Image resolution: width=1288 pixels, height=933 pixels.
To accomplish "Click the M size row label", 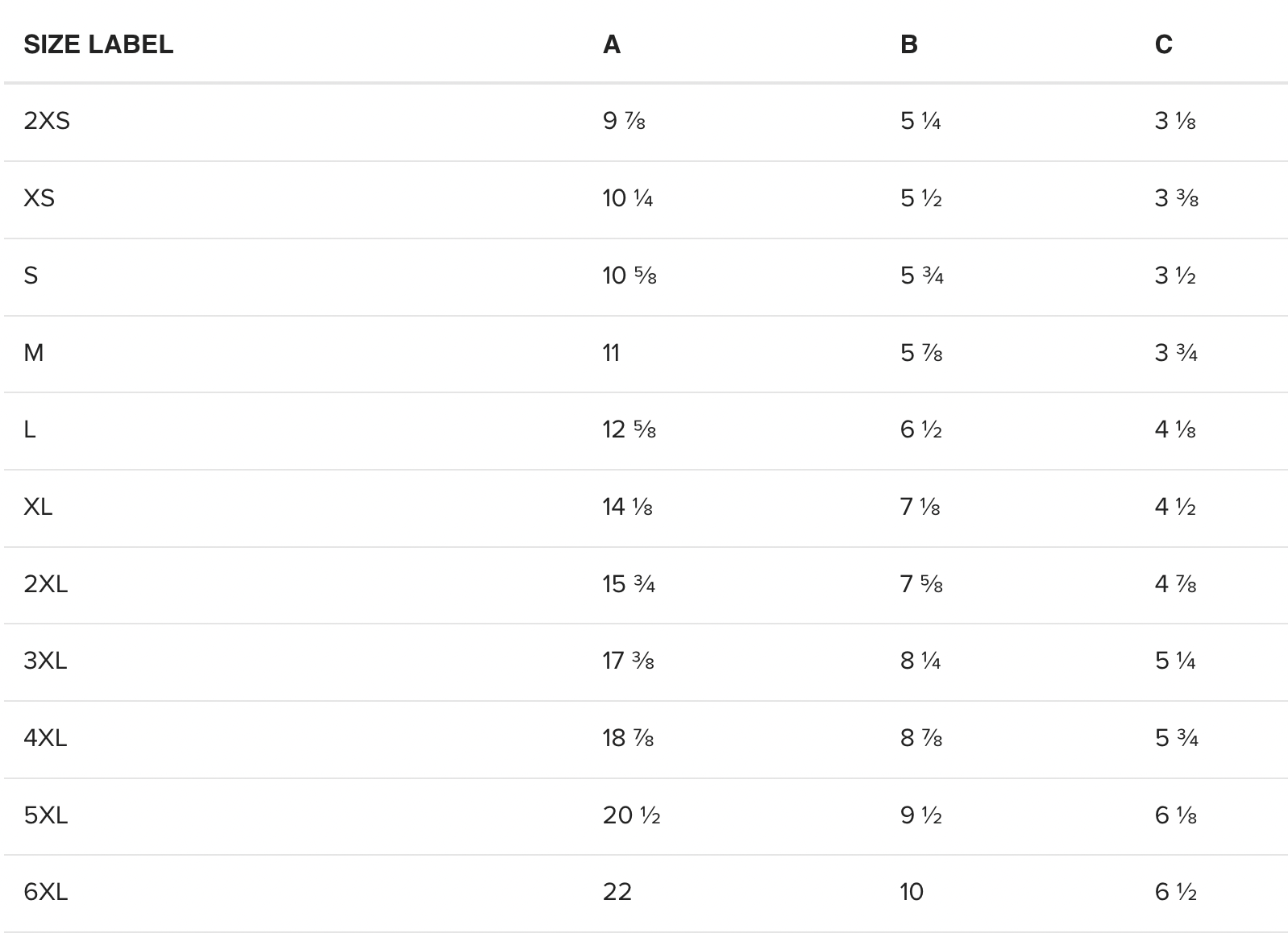I will coord(34,353).
